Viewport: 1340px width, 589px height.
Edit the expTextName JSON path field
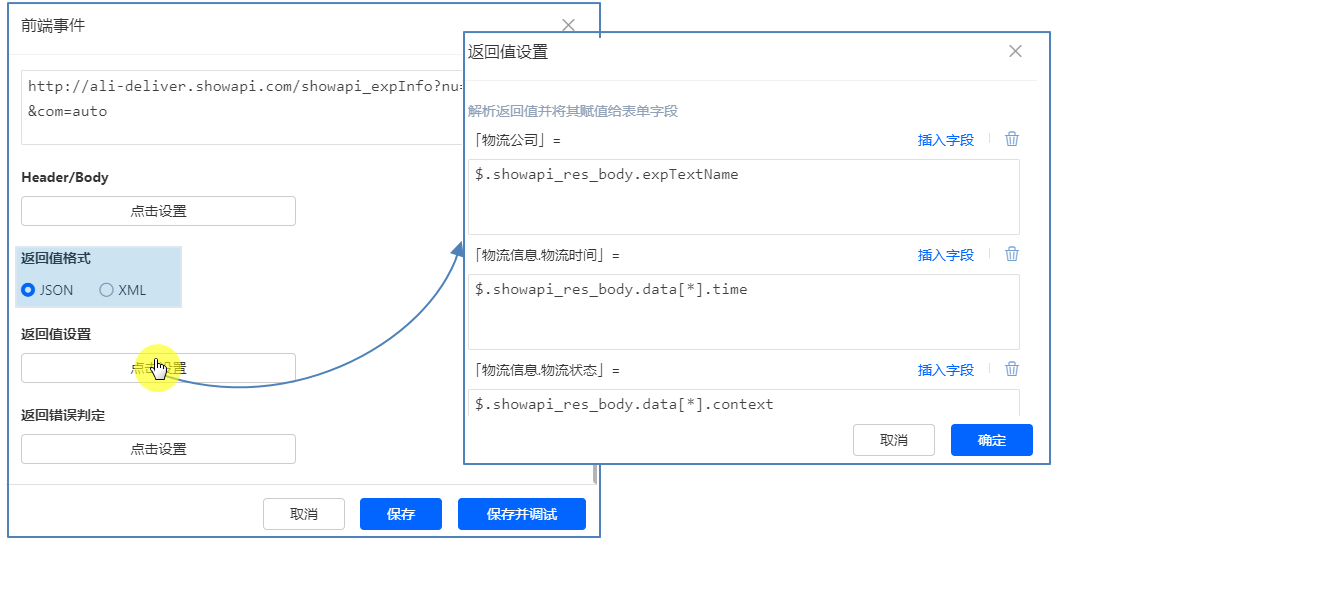pyautogui.click(x=743, y=197)
